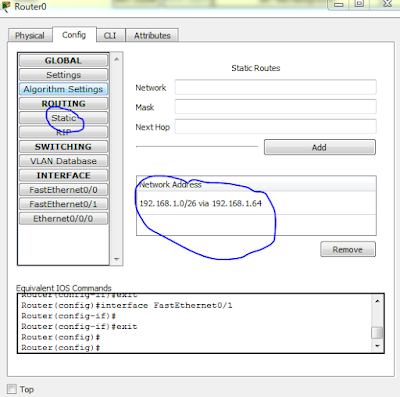Image resolution: width=400 pixels, height=397 pixels.
Task: Click IOS commands scroll down arrow
Action: click(x=377, y=346)
